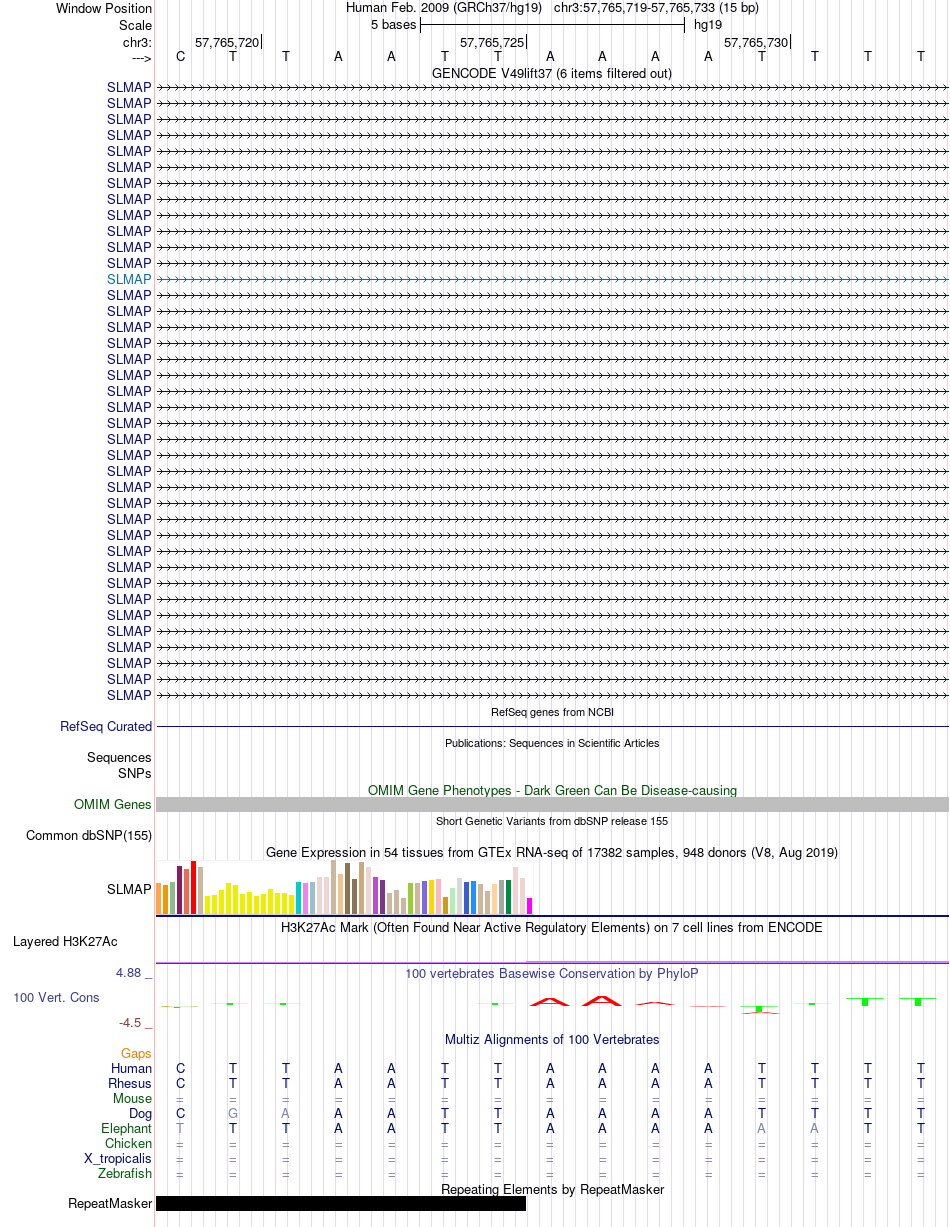Select the Zebrafish alignment row label
Image resolution: width=950 pixels, height=1227 pixels.
(x=125, y=1174)
